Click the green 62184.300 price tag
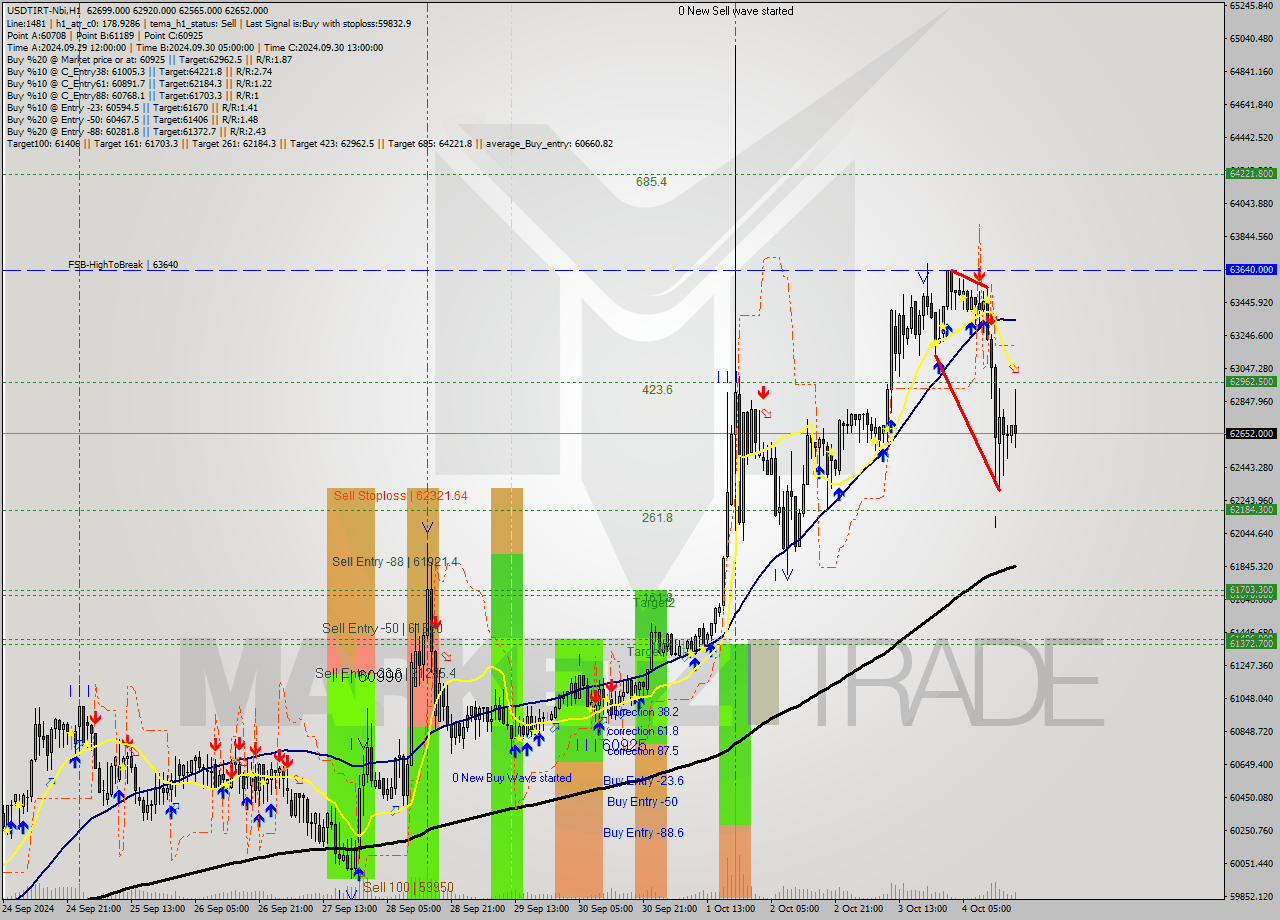This screenshot has width=1280, height=920. point(1250,510)
